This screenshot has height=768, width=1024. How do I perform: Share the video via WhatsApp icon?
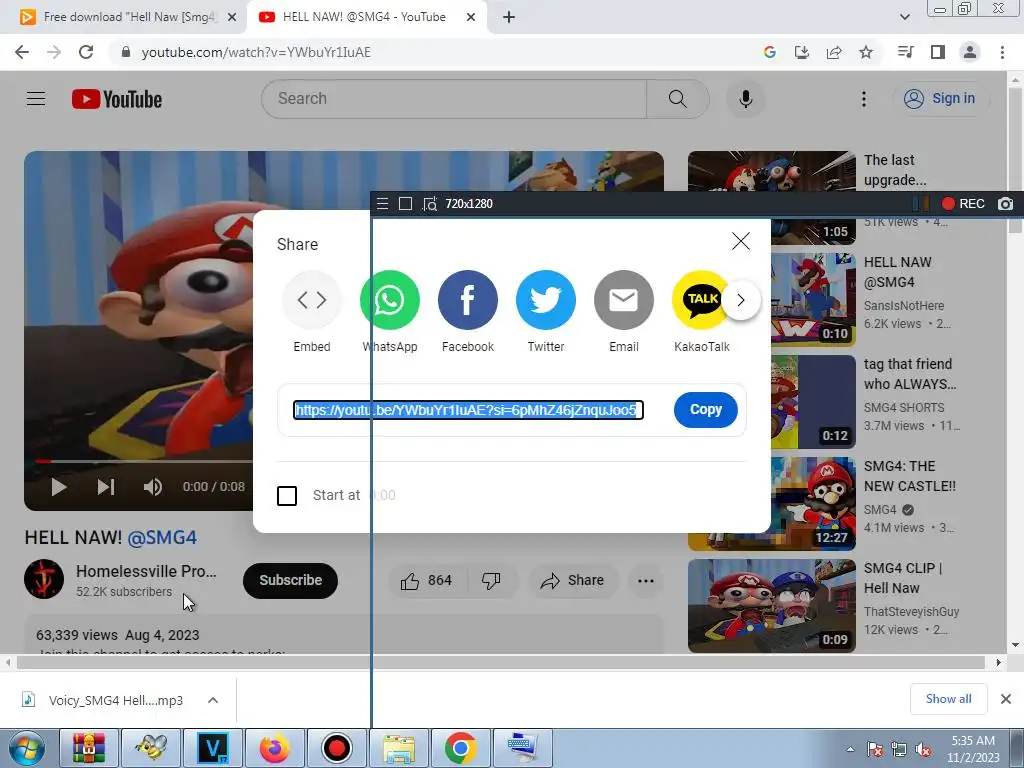coord(390,300)
